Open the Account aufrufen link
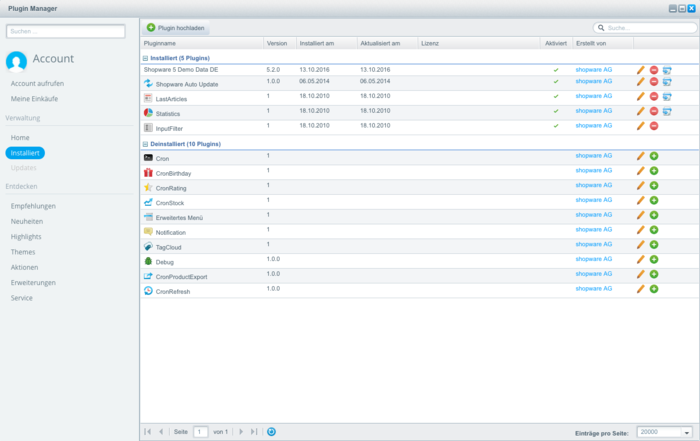Screen dimensions: 700x441 point(37,83)
